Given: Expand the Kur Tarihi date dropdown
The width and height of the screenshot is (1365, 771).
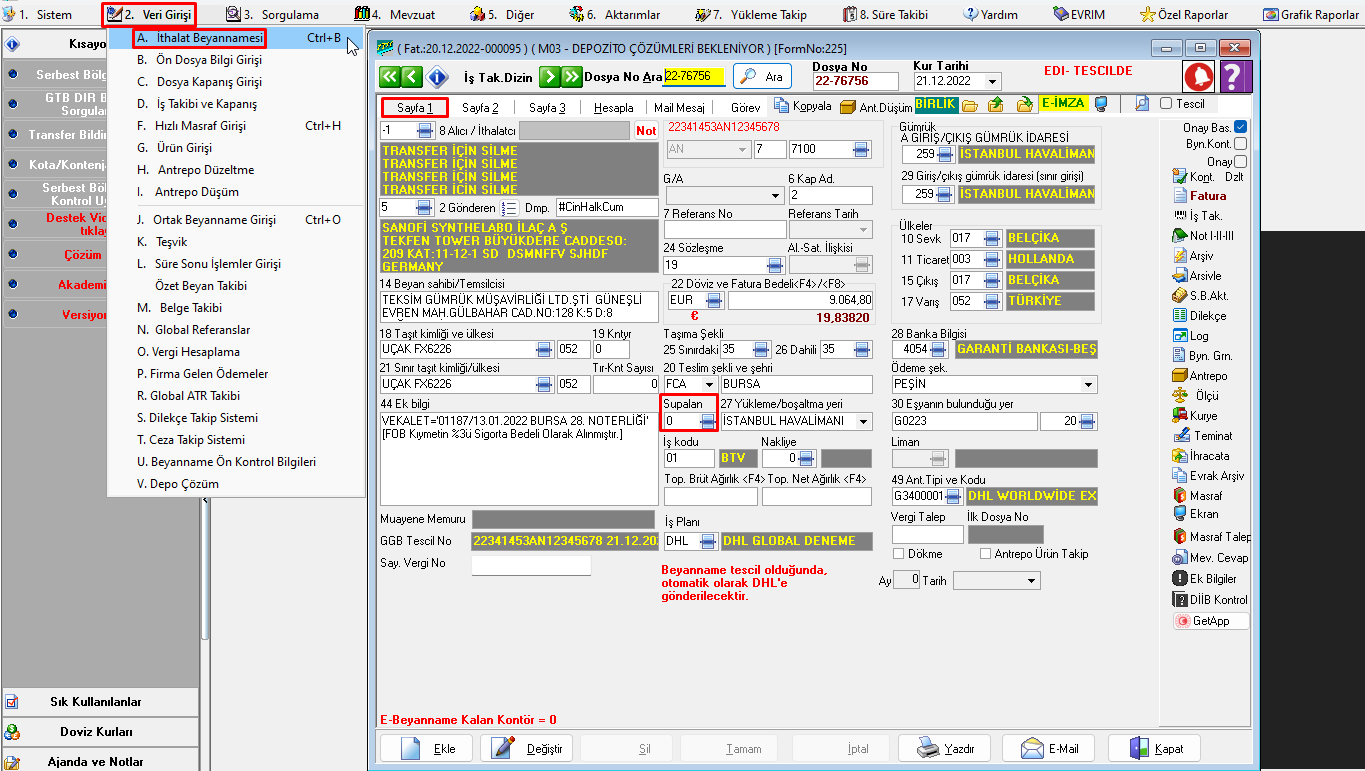Looking at the screenshot, I should click(992, 82).
